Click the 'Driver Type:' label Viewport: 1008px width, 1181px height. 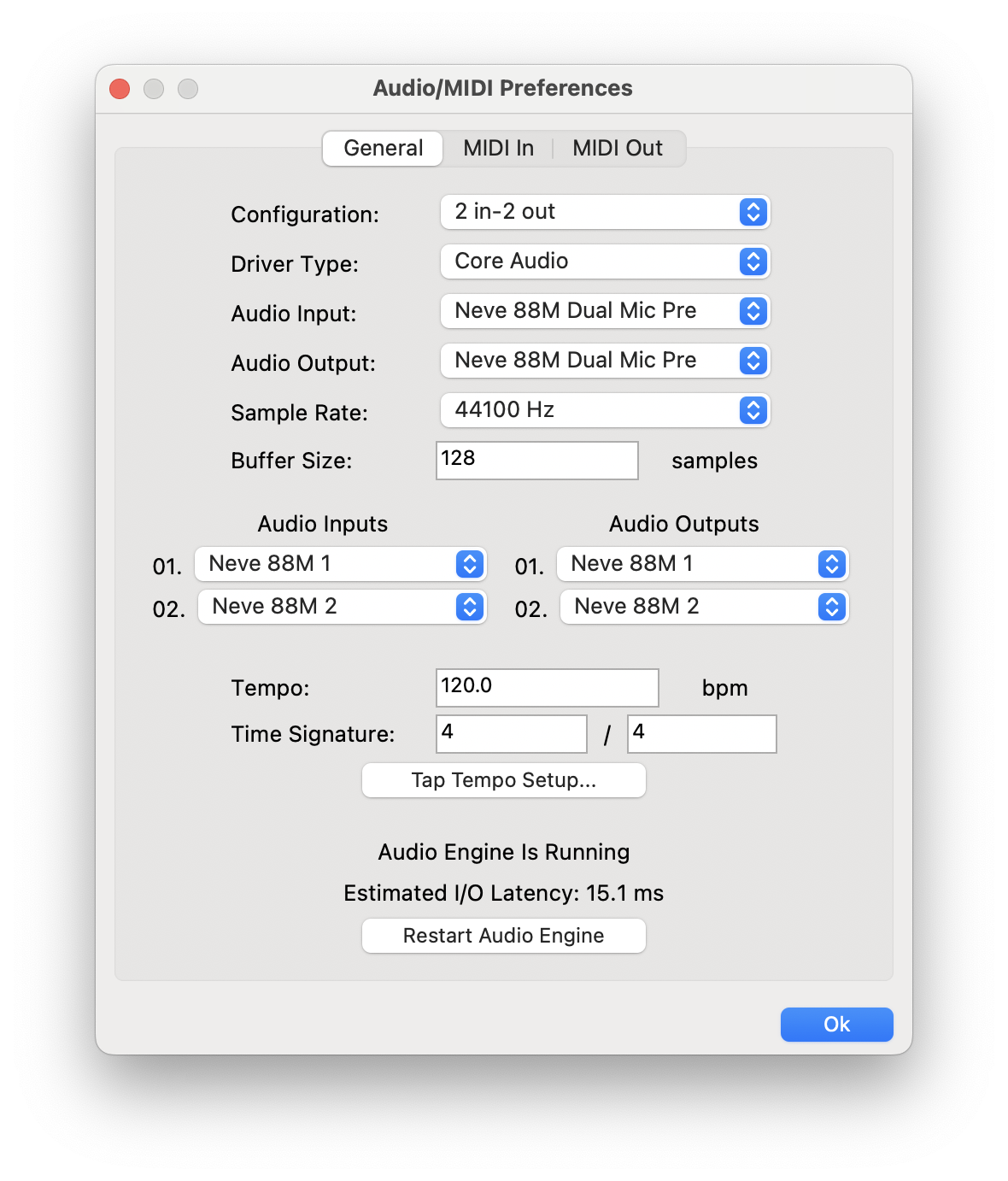click(x=295, y=264)
